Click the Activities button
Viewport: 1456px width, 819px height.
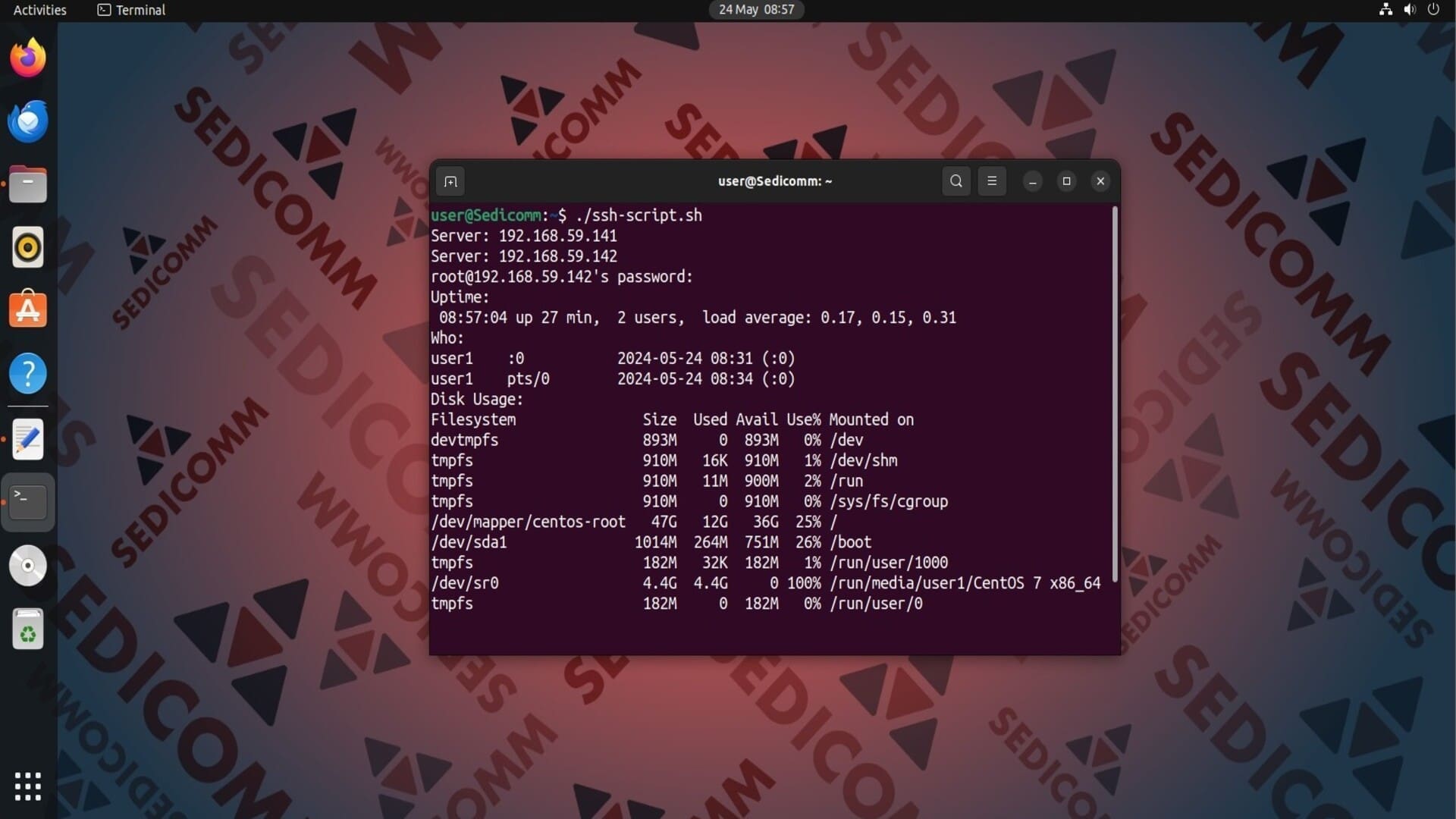[39, 10]
